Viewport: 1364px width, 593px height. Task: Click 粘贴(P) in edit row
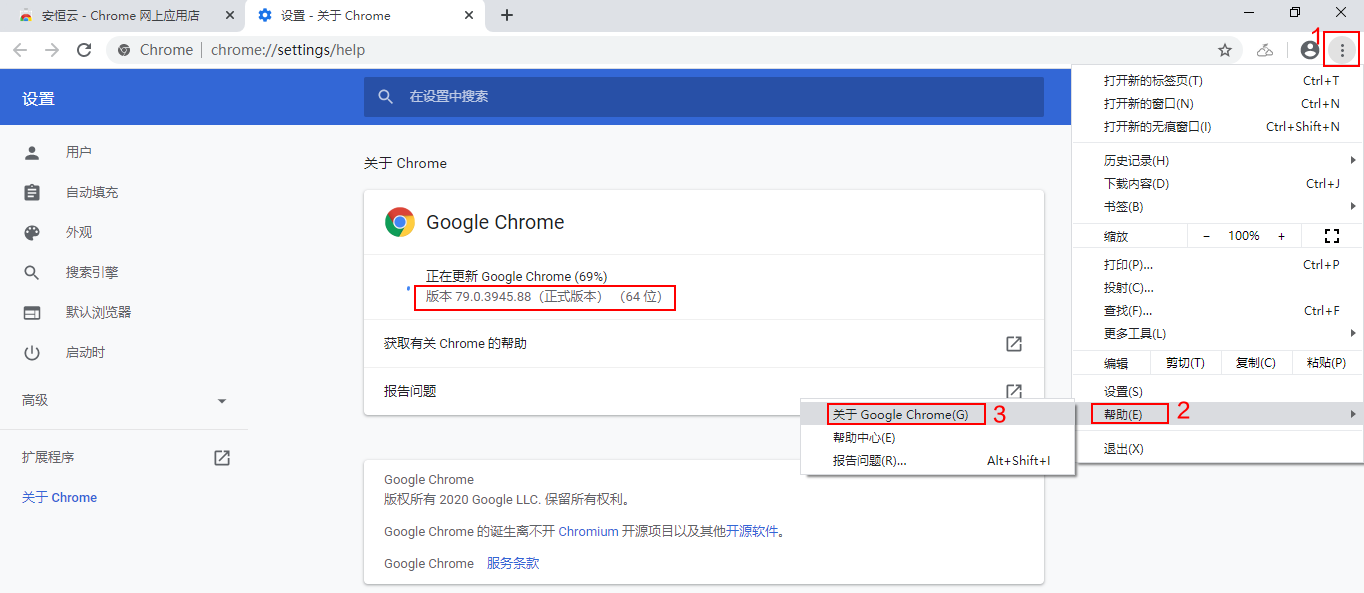(x=1326, y=363)
